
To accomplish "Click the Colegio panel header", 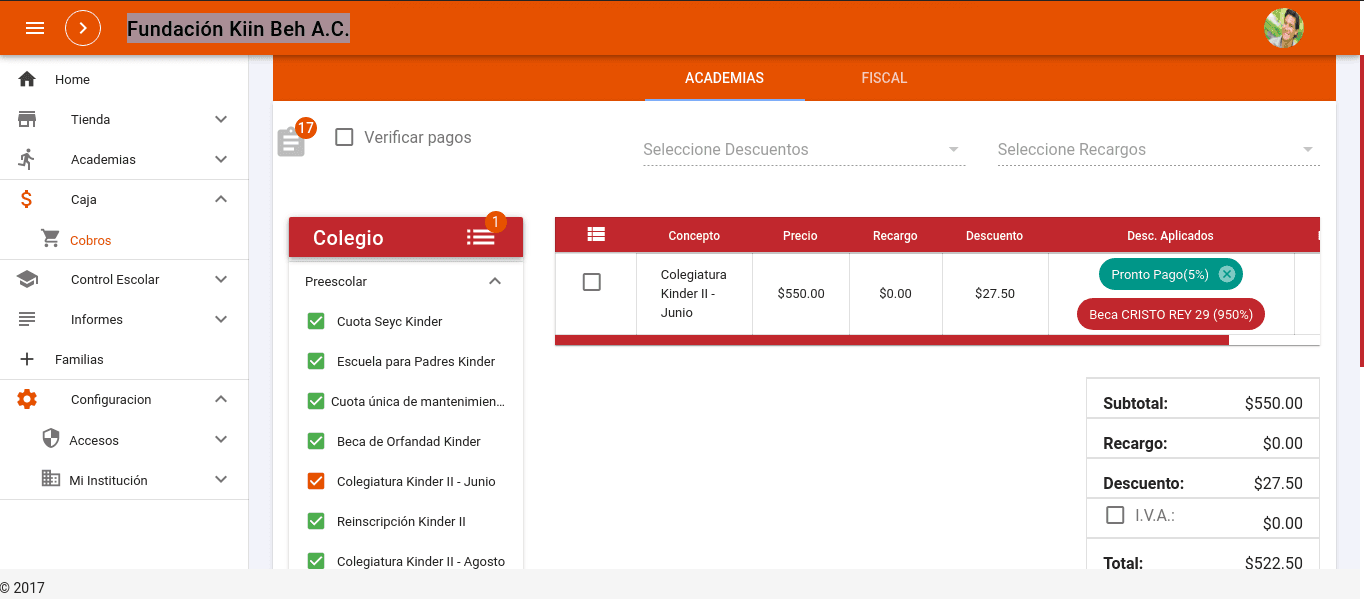I will point(406,238).
